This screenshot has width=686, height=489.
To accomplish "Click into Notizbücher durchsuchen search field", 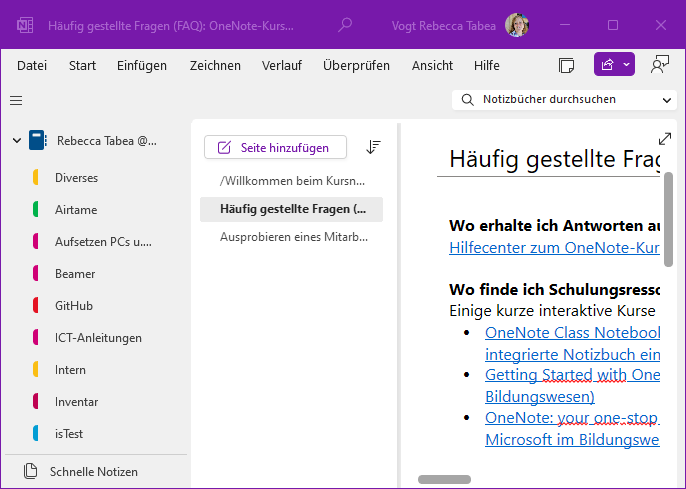I will click(564, 100).
